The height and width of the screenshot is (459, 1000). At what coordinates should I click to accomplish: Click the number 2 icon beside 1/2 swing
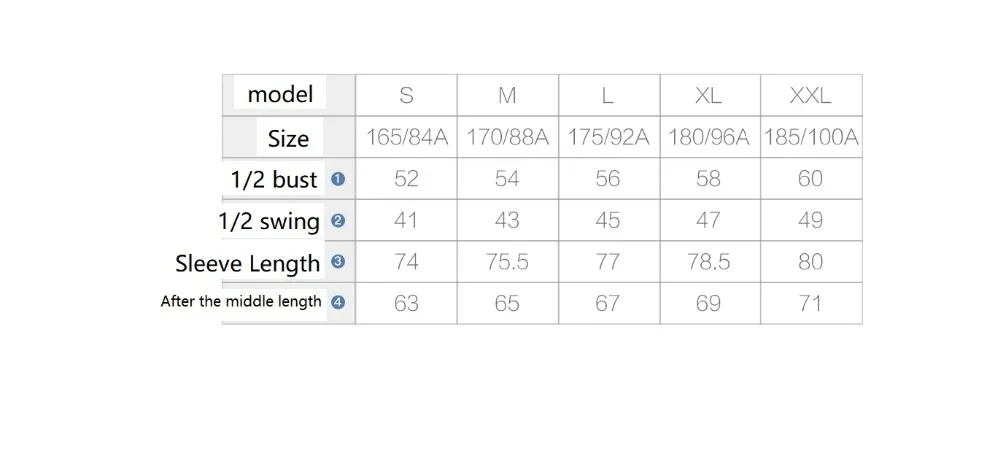coord(338,221)
